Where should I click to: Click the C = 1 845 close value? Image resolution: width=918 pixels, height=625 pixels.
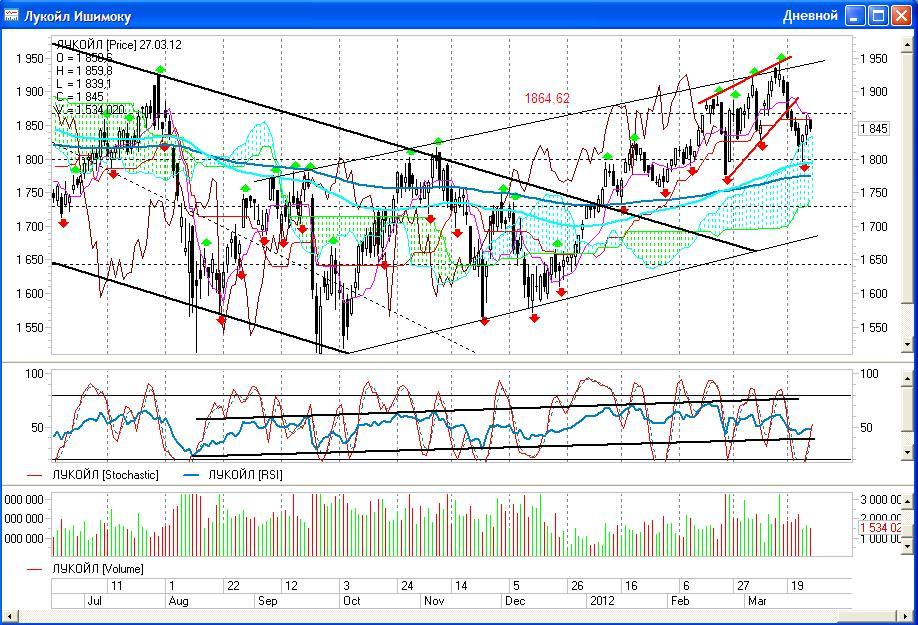(x=80, y=97)
